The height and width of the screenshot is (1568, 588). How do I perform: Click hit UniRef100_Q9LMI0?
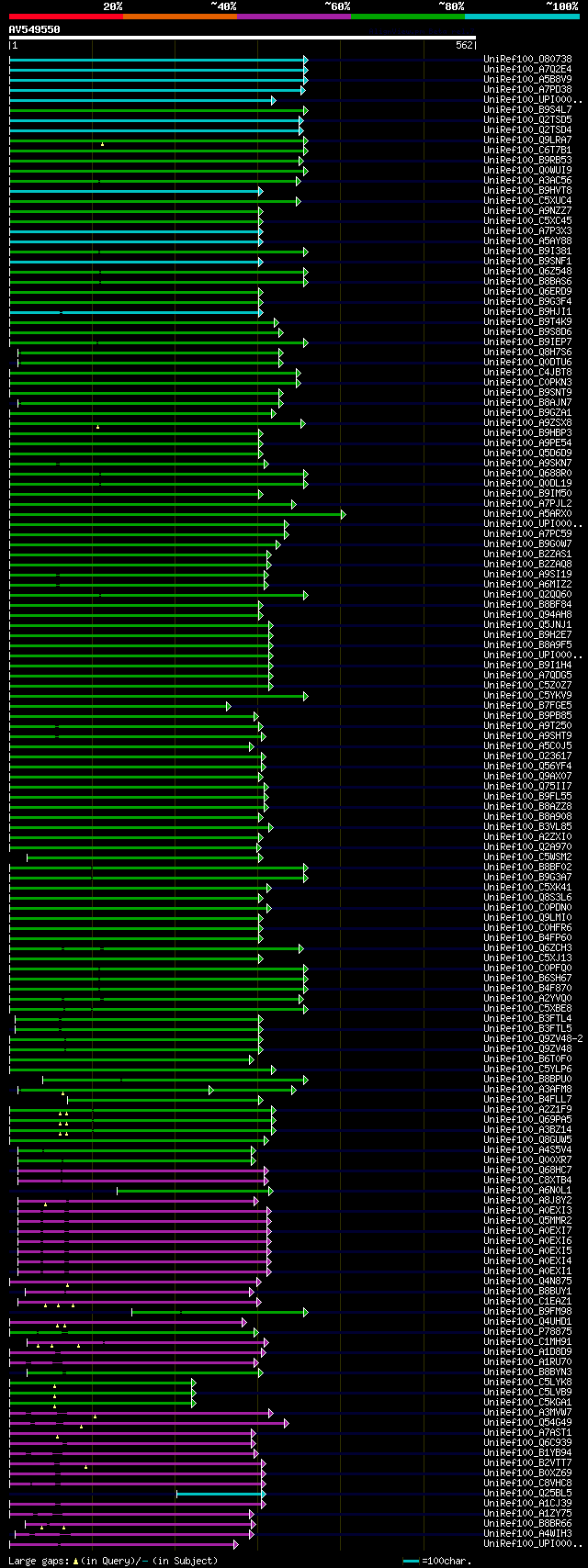coord(527,918)
